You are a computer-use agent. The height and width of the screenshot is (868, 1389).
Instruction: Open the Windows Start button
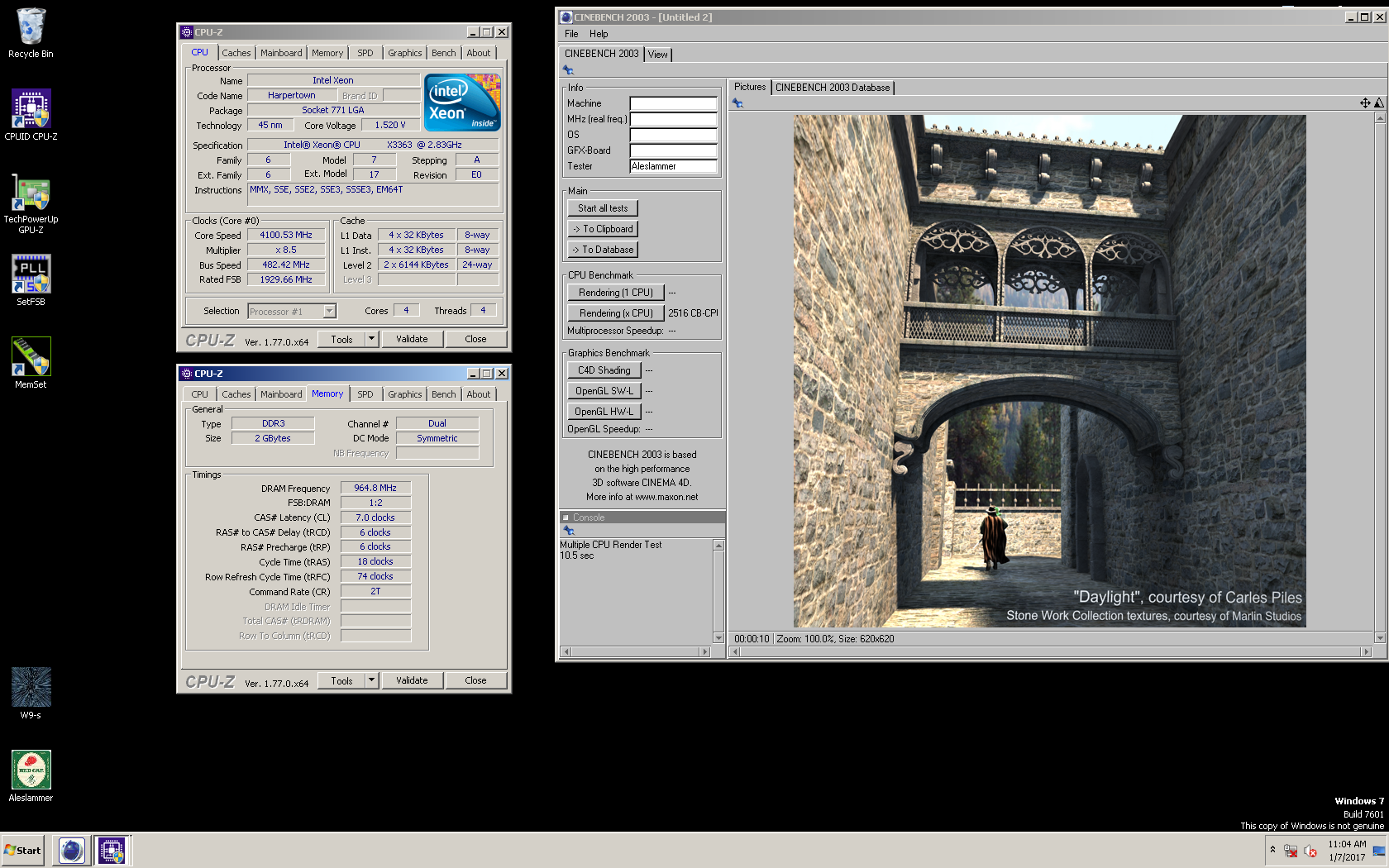click(x=22, y=850)
